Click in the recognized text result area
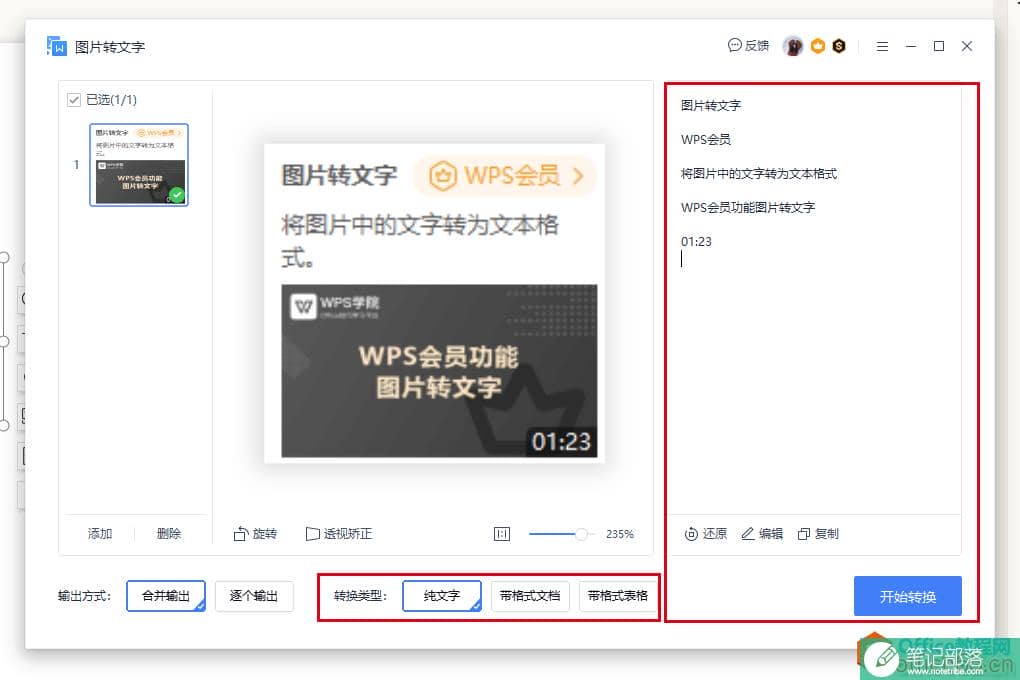Screen dimensions: 1020x680 point(814,299)
